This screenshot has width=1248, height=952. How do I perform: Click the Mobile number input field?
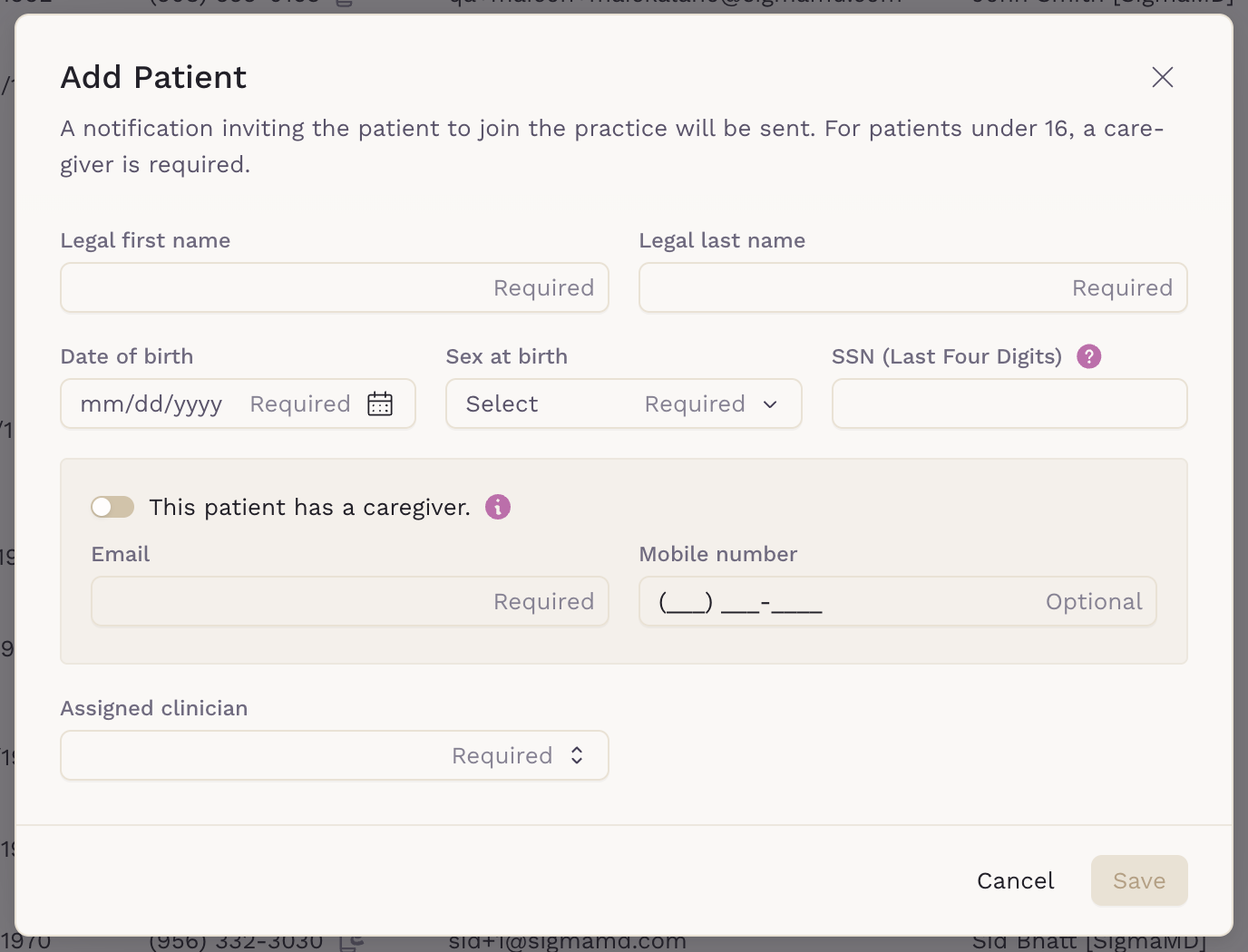click(897, 601)
